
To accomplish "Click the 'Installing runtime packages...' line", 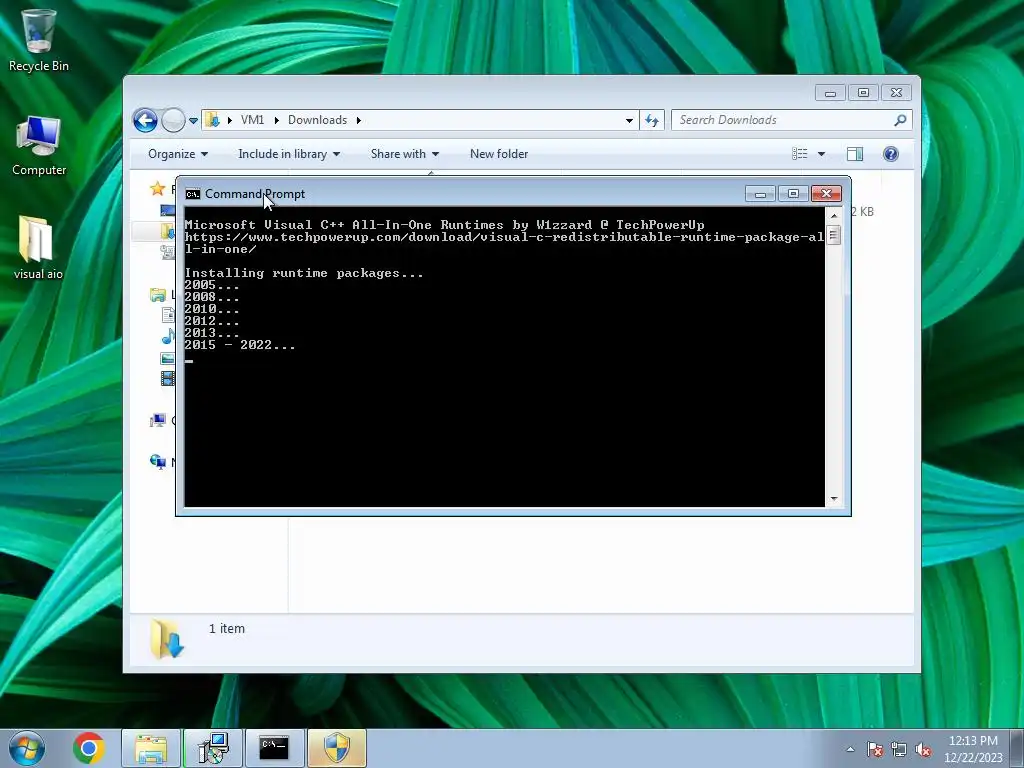I will 304,273.
